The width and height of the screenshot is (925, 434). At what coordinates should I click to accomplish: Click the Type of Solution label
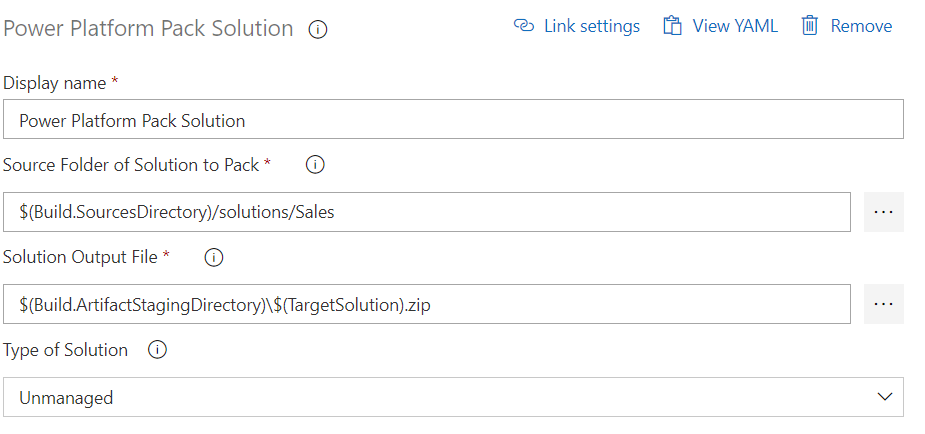click(65, 350)
